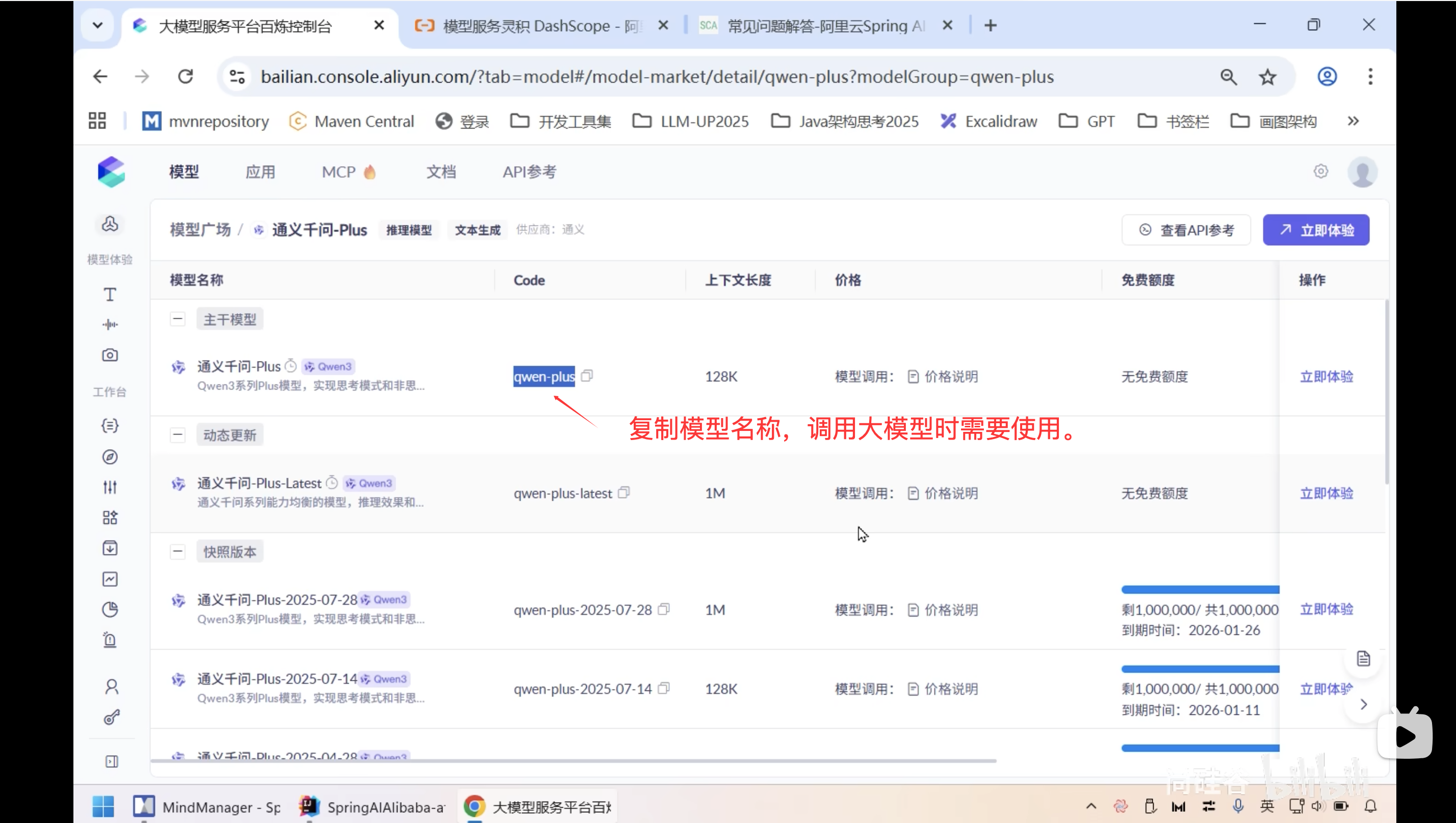The width and height of the screenshot is (1456, 823).
Task: Toggle the 推理模型 filter tag
Action: [409, 229]
